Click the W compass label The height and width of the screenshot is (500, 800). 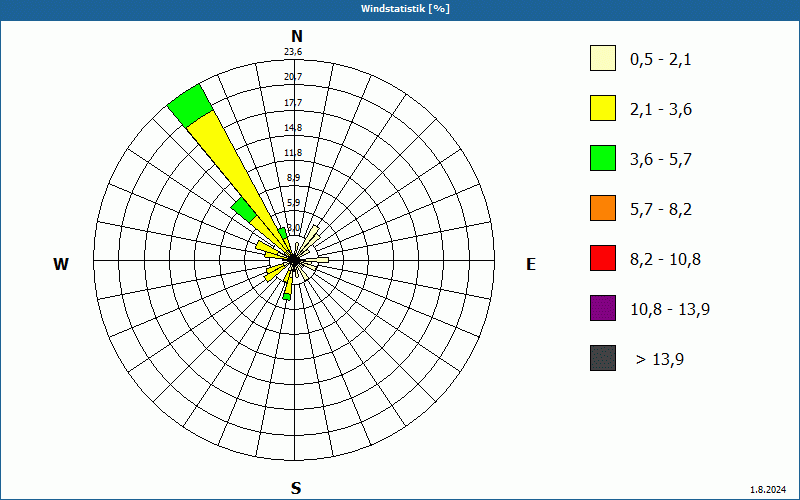point(61,264)
